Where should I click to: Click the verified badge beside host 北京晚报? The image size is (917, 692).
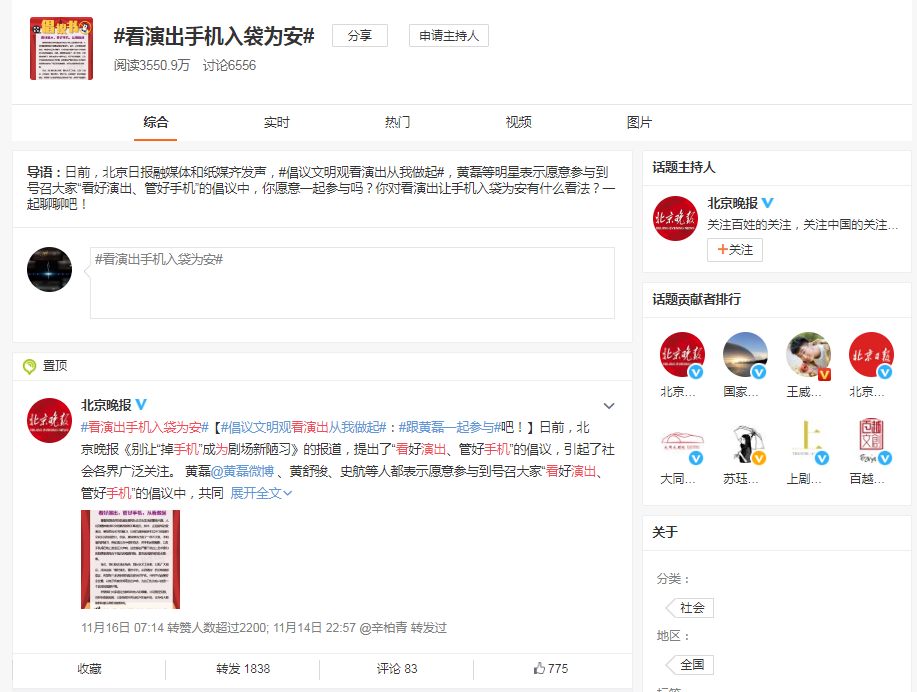767,203
